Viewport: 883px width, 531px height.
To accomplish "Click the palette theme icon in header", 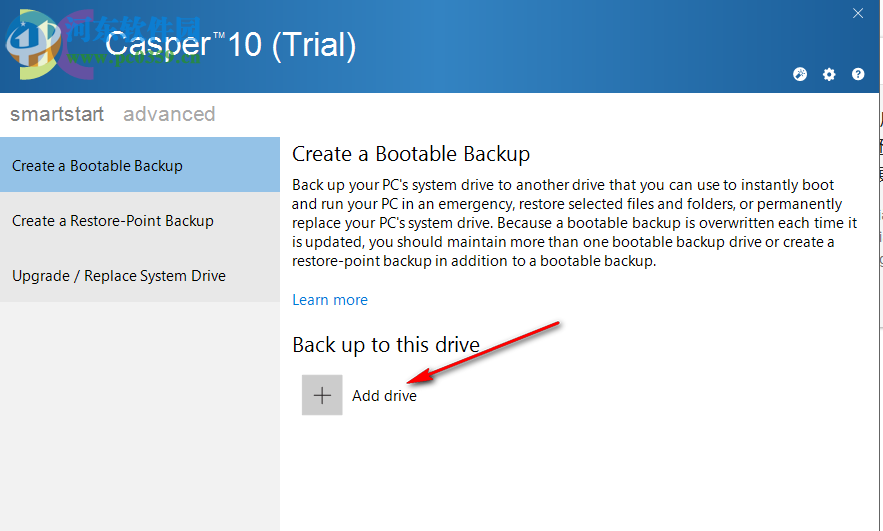I will pos(800,74).
